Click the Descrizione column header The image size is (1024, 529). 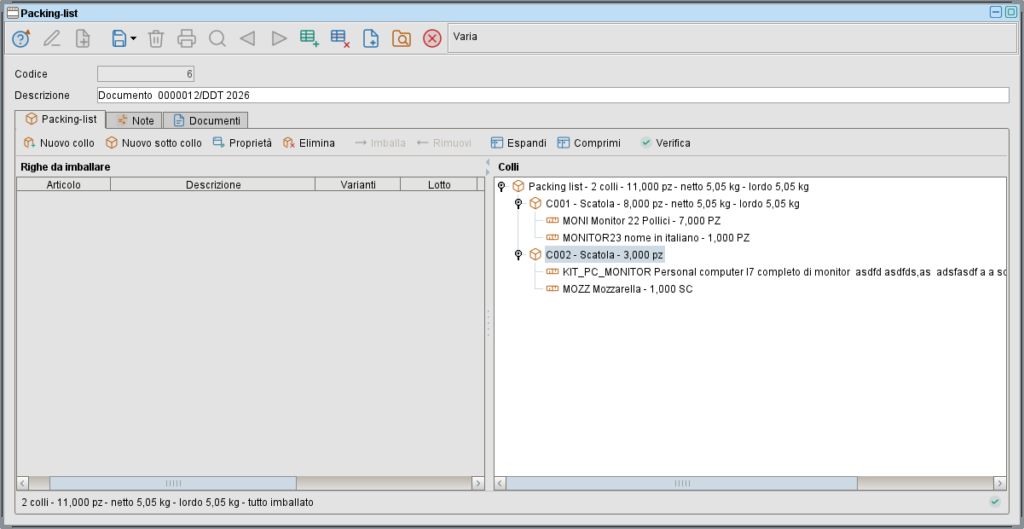click(x=213, y=185)
